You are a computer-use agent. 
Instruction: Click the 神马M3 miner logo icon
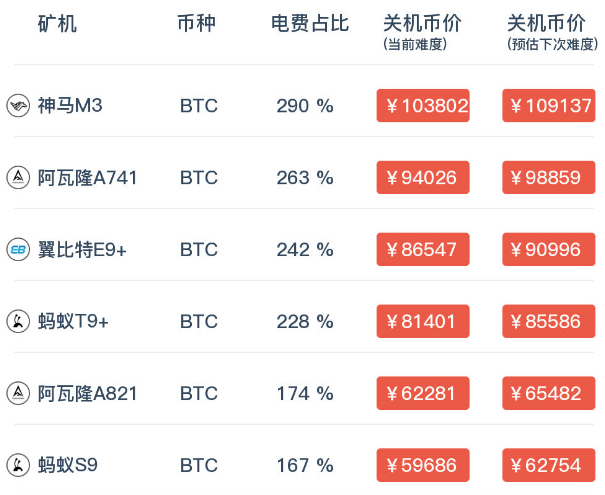click(x=18, y=105)
